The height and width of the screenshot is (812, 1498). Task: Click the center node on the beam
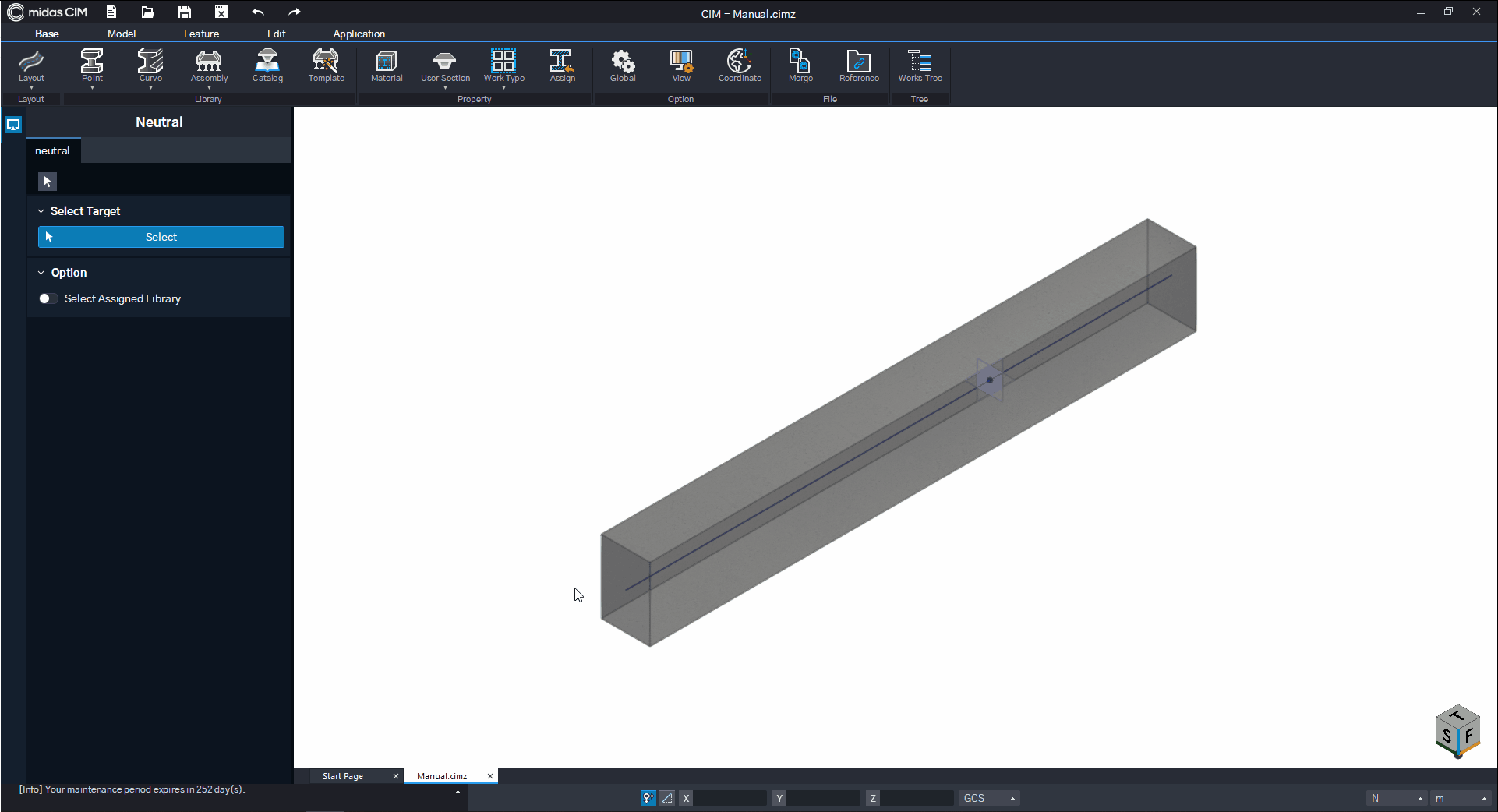click(x=990, y=380)
